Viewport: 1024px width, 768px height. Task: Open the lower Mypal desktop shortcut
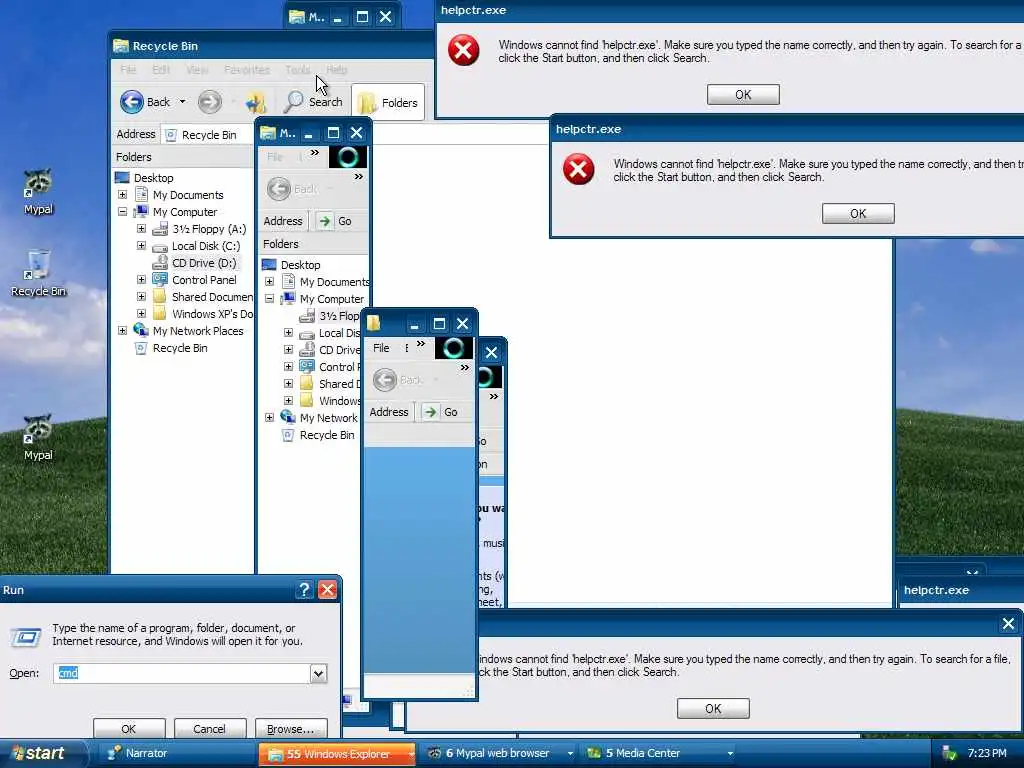pyautogui.click(x=38, y=438)
